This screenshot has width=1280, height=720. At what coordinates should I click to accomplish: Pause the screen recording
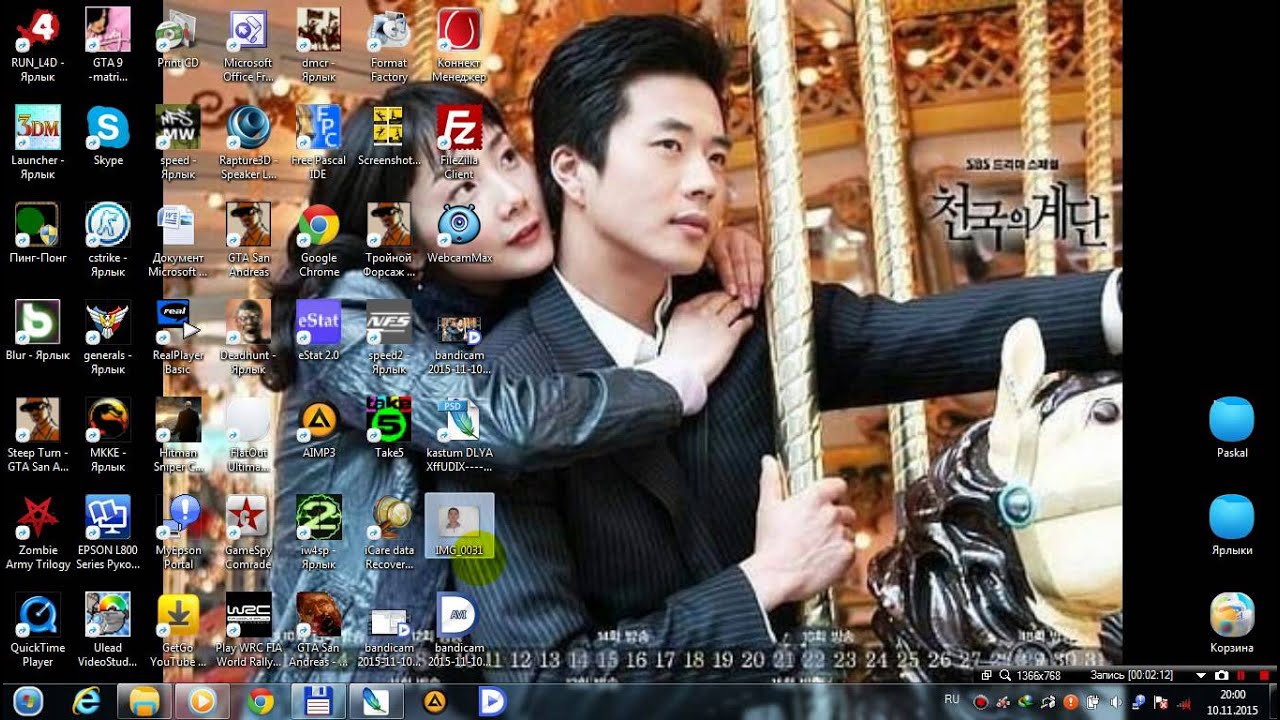pyautogui.click(x=1240, y=676)
